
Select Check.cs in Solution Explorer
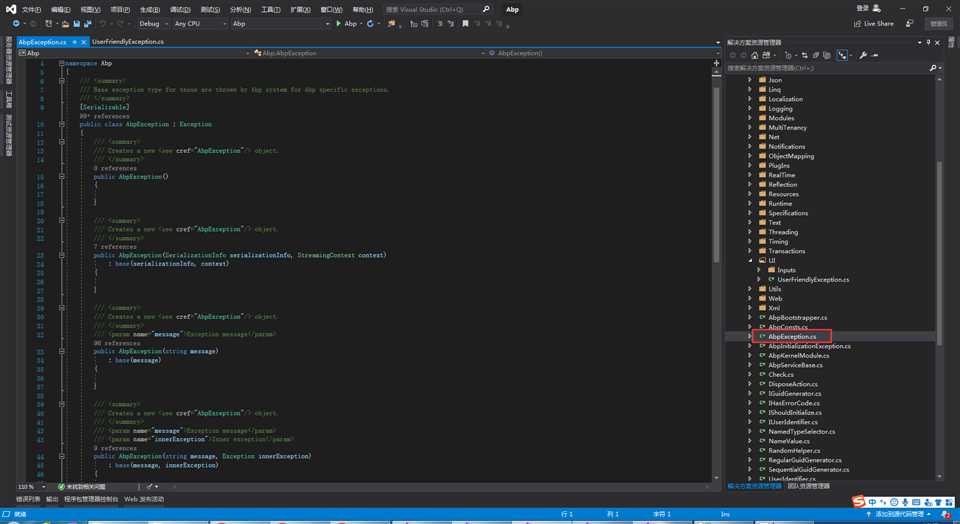coord(781,374)
